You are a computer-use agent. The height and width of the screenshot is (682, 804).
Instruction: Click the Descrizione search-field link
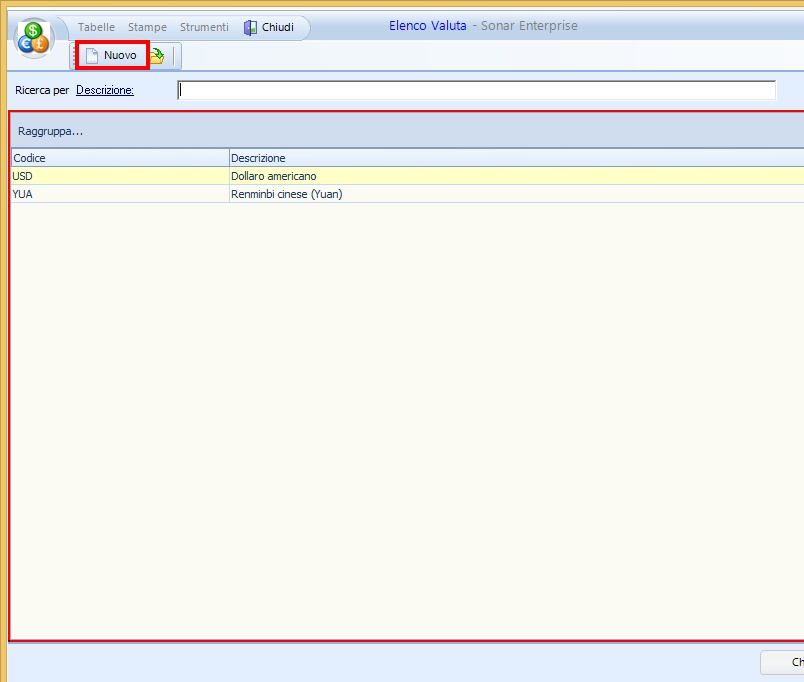(105, 90)
